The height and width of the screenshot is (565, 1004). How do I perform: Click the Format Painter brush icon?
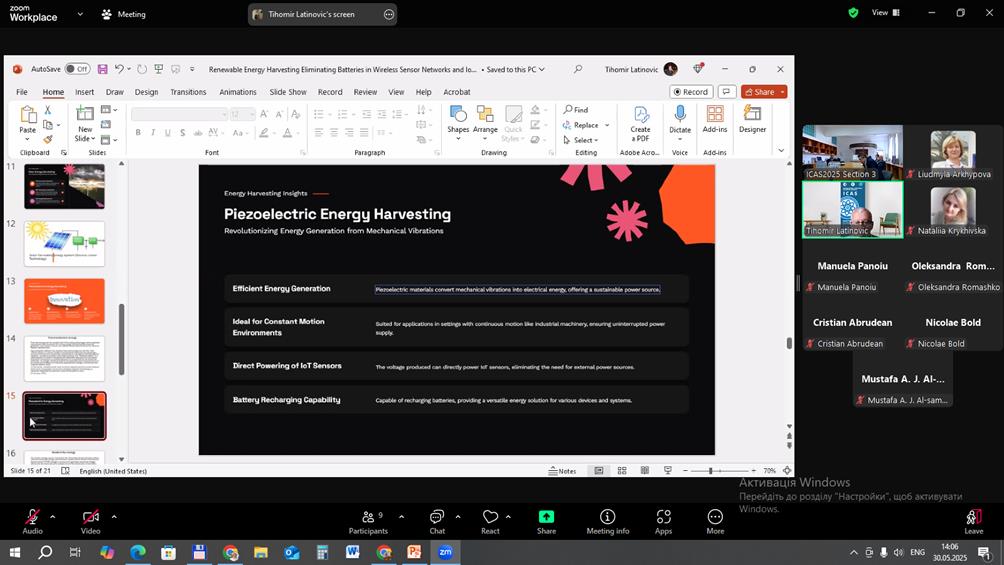tap(47, 139)
